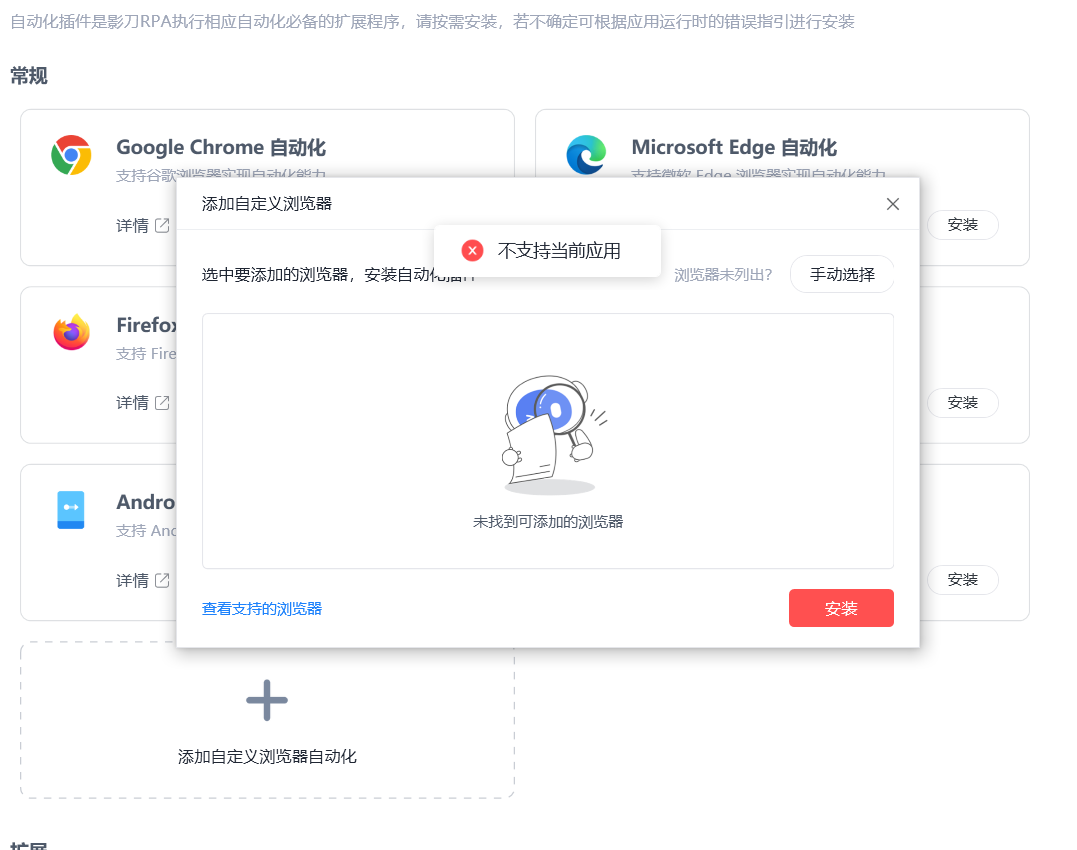Click the plus icon to add custom browser
The image size is (1077, 850).
(267, 700)
